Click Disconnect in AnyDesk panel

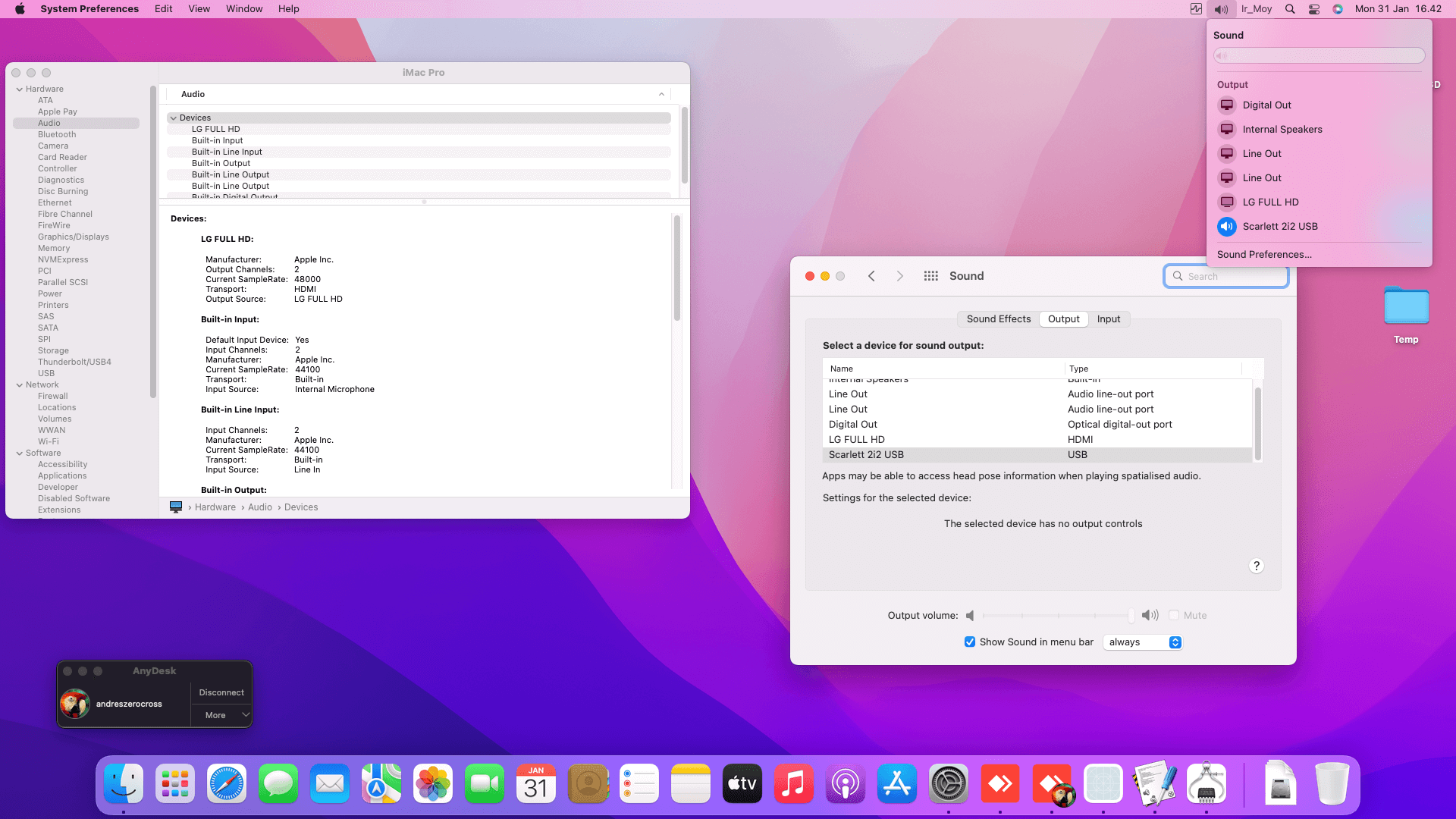coord(221,692)
